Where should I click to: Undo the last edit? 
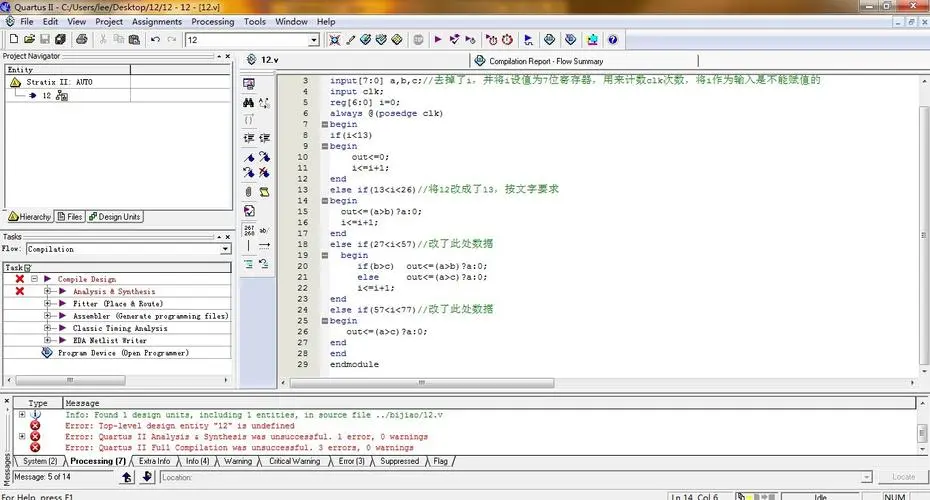click(x=155, y=39)
